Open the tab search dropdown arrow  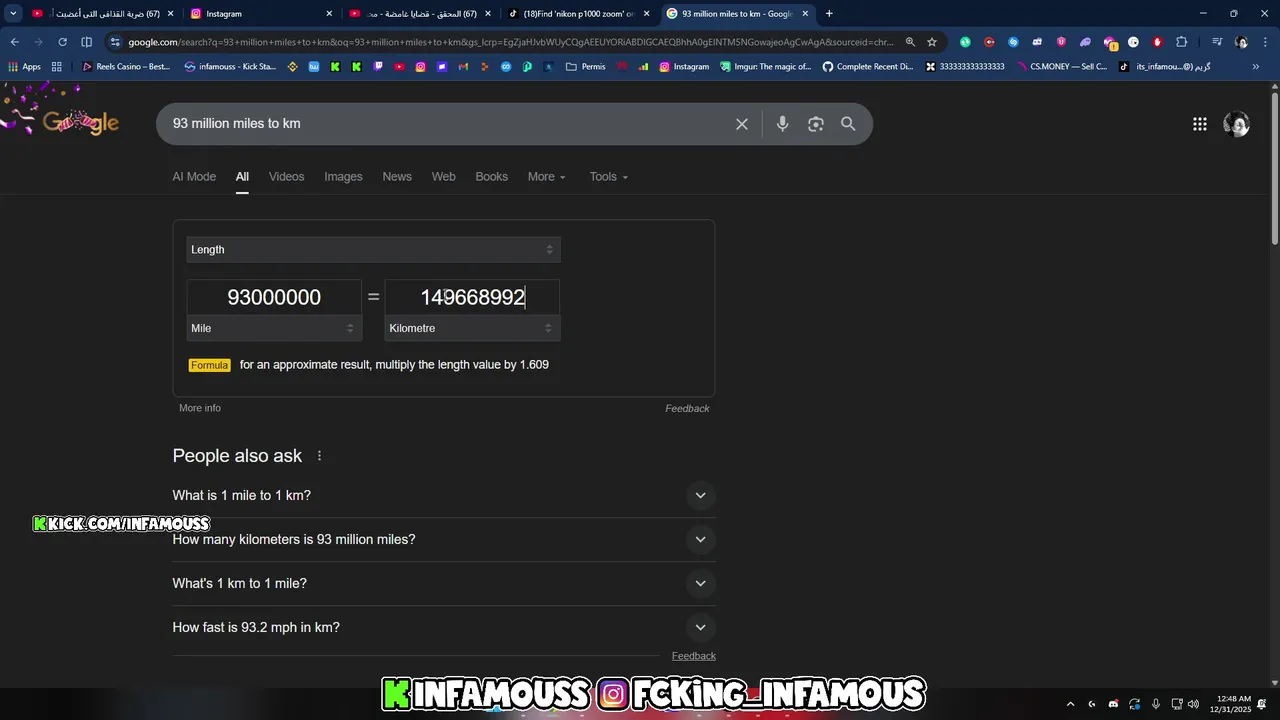13,14
